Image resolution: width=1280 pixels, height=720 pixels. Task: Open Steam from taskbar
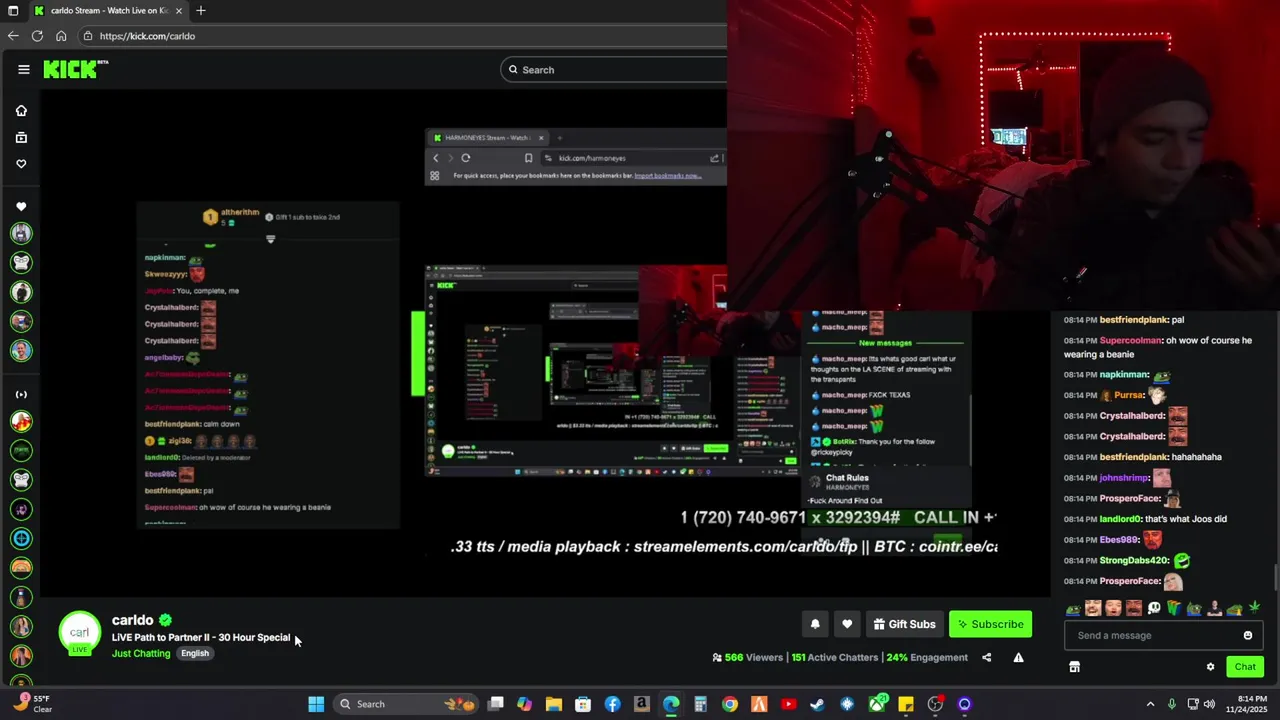[817, 704]
